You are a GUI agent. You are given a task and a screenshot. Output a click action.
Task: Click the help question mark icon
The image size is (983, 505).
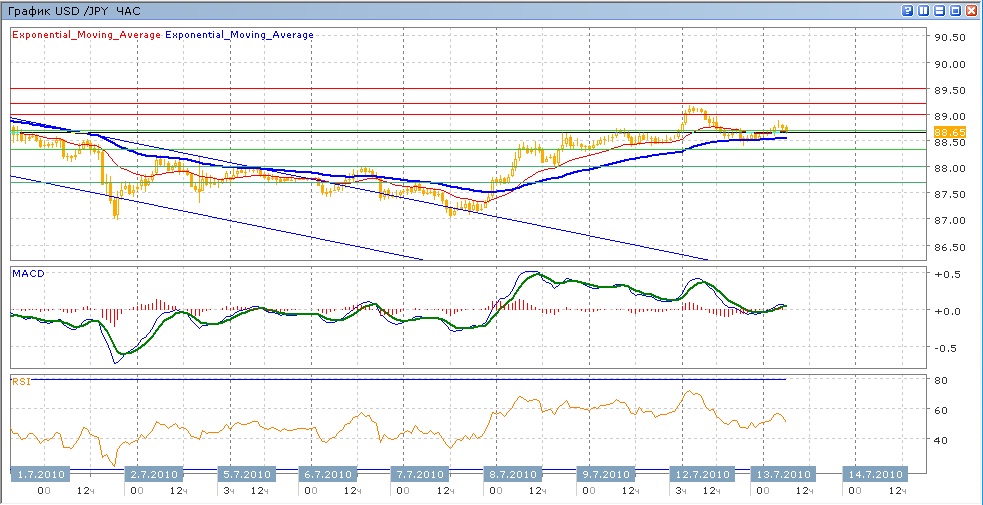(908, 10)
